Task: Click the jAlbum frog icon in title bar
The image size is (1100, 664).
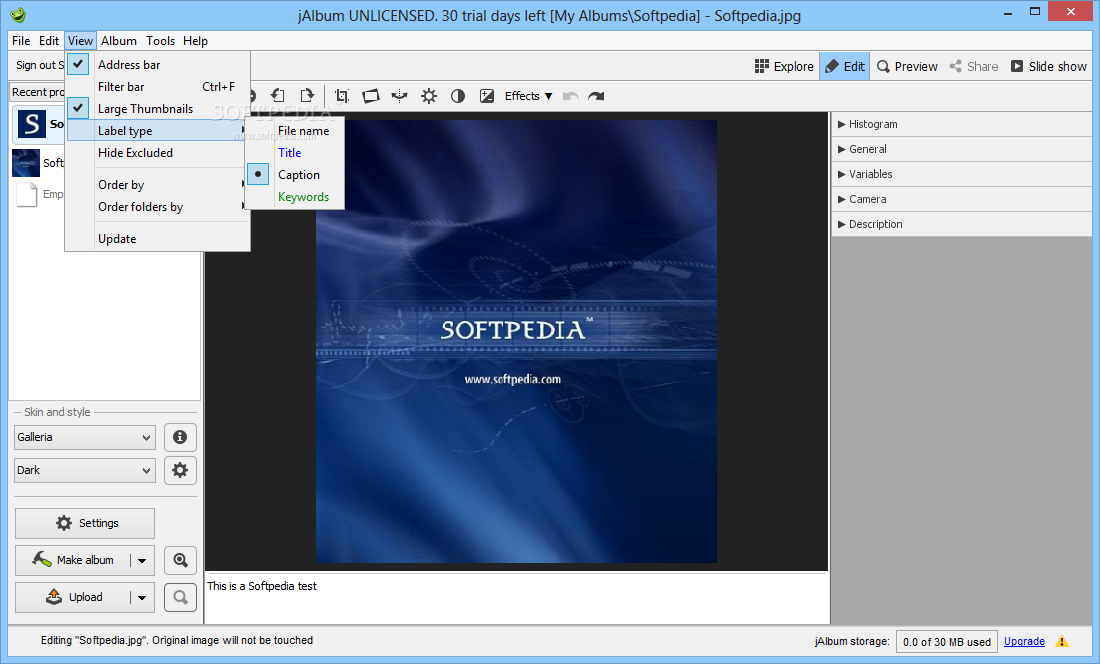Action: pyautogui.click(x=18, y=15)
